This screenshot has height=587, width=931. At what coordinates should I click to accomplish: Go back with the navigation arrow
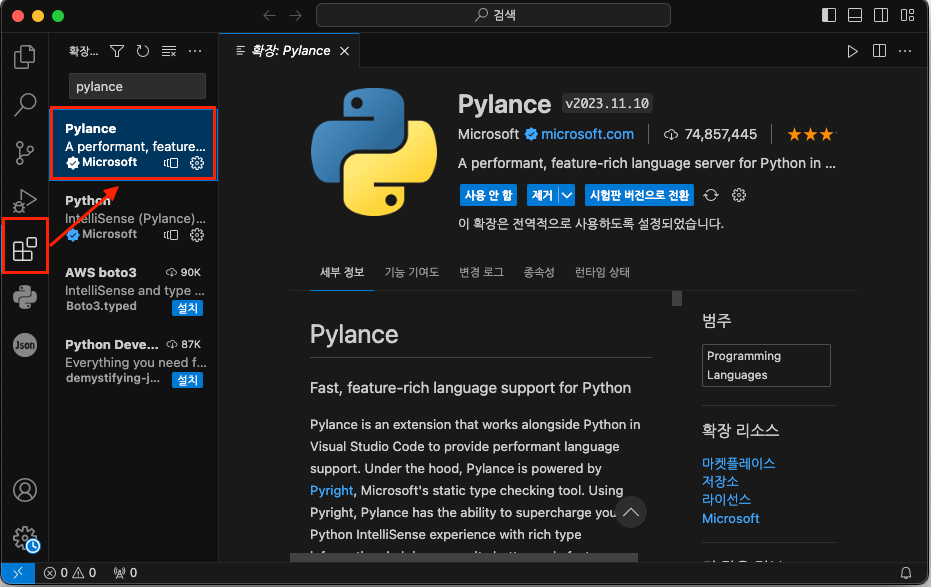(270, 15)
